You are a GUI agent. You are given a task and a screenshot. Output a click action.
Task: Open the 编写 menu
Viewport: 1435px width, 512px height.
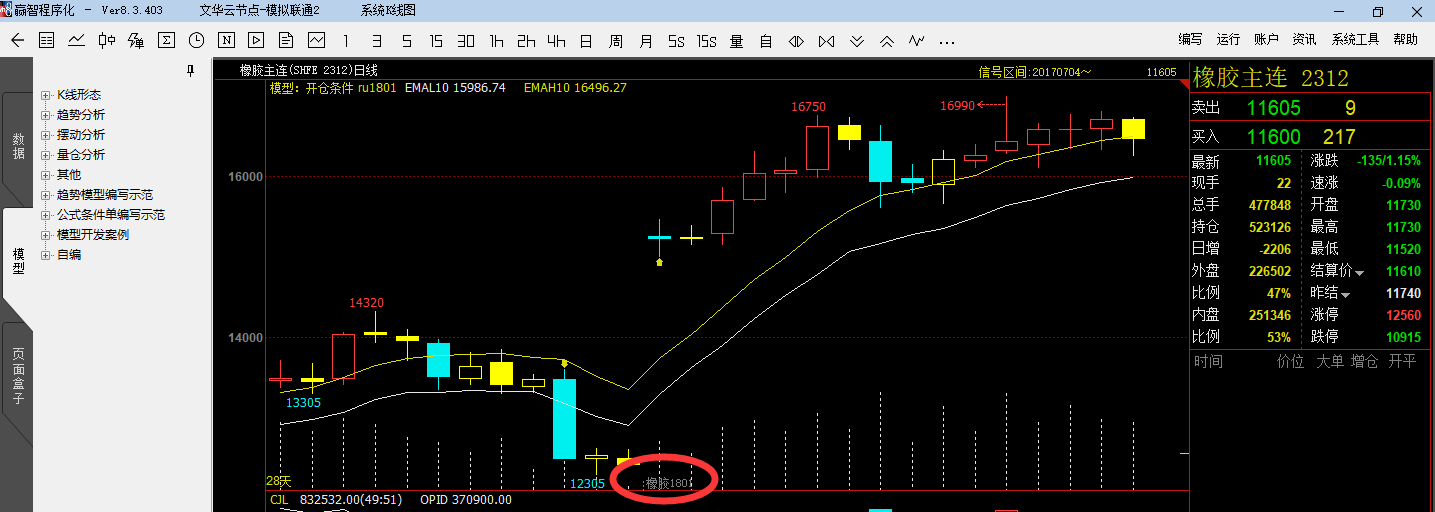click(1190, 40)
